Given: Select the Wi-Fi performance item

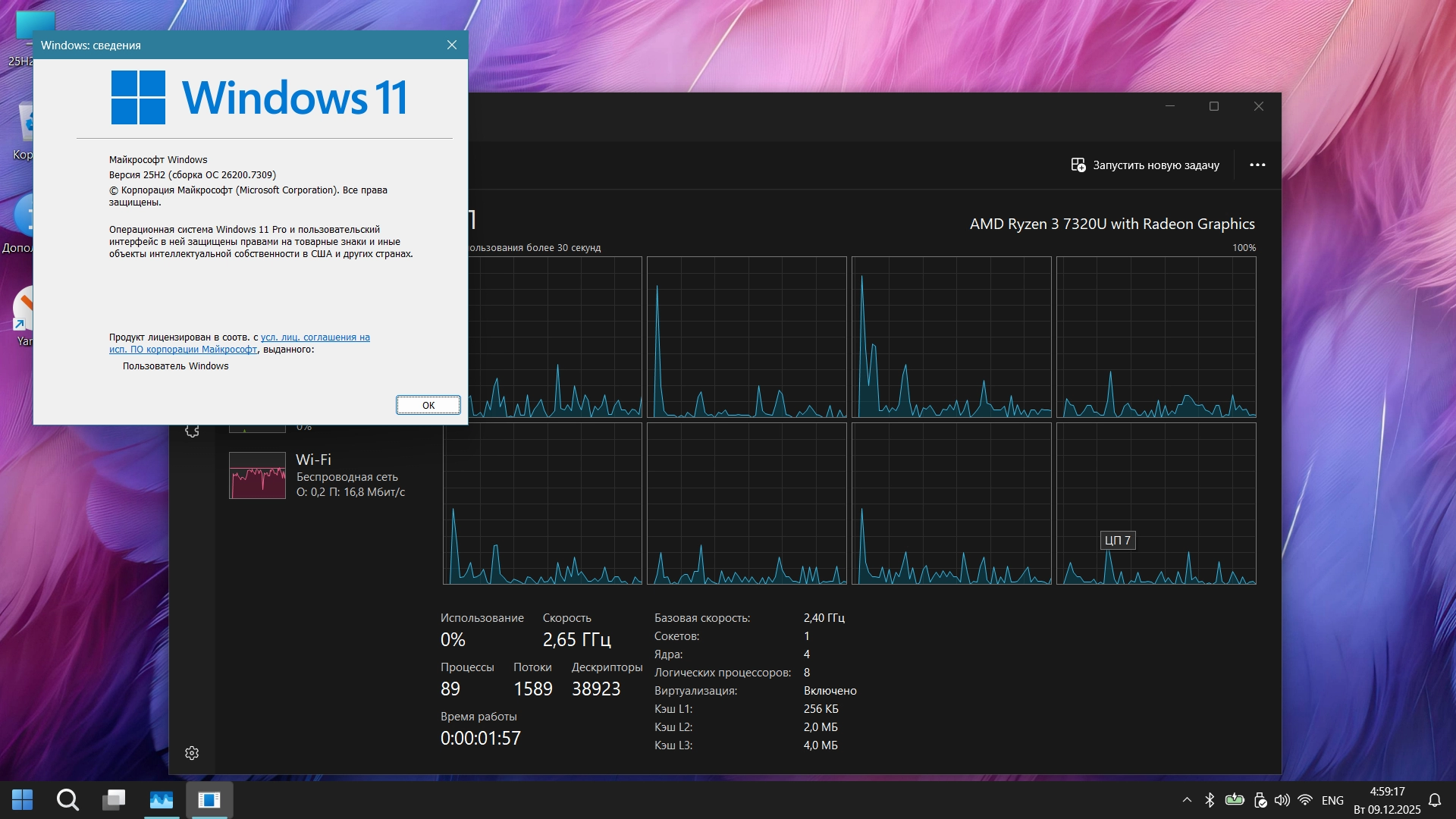Looking at the screenshot, I should 318,475.
